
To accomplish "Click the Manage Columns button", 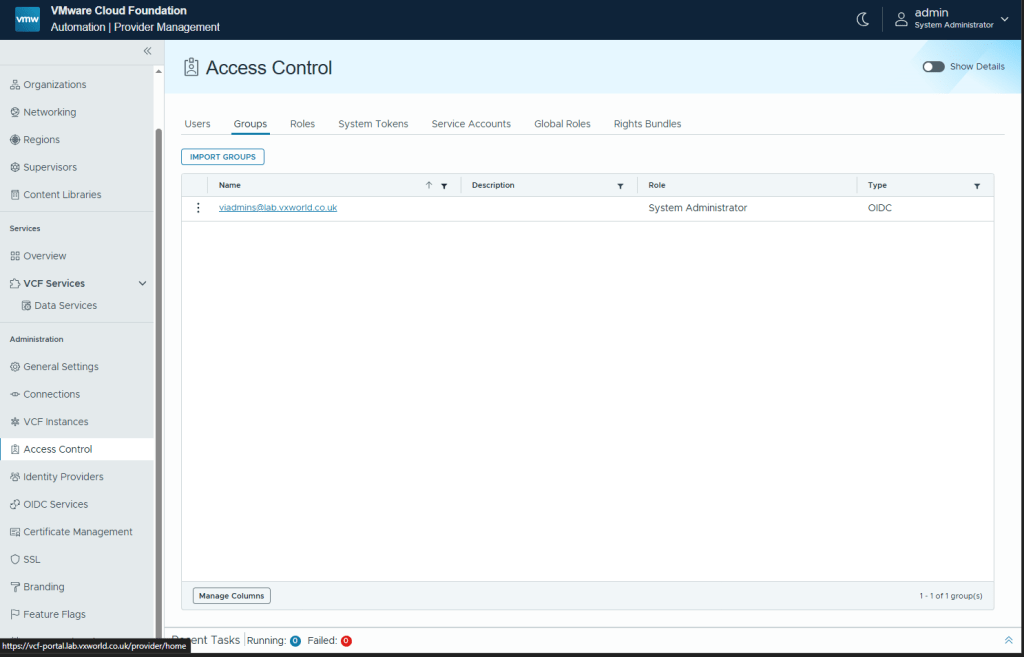I will click(231, 596).
